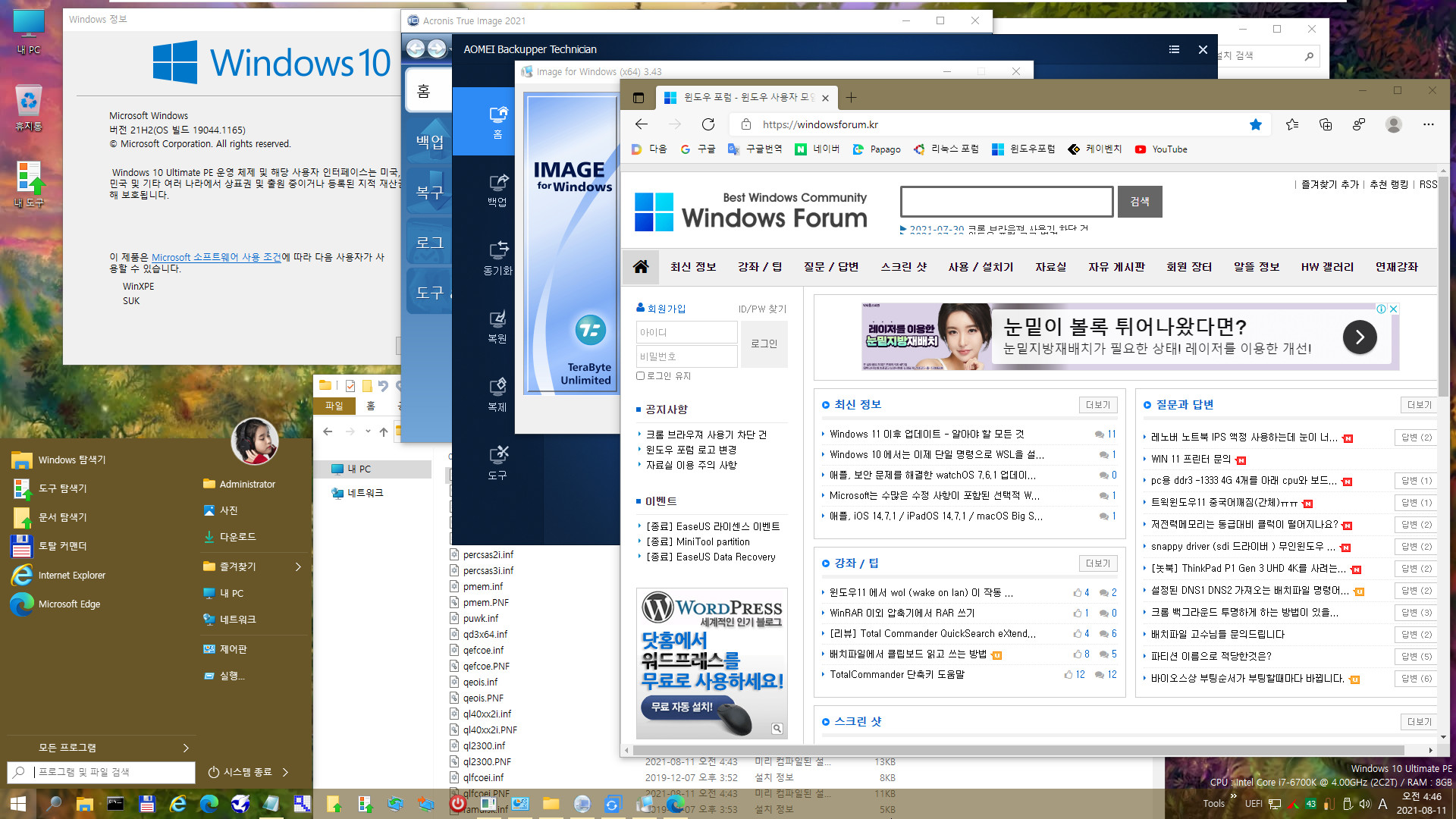Image resolution: width=1456 pixels, height=819 pixels.
Task: Click the Windows Start button on the taskbar
Action: pos(18,803)
